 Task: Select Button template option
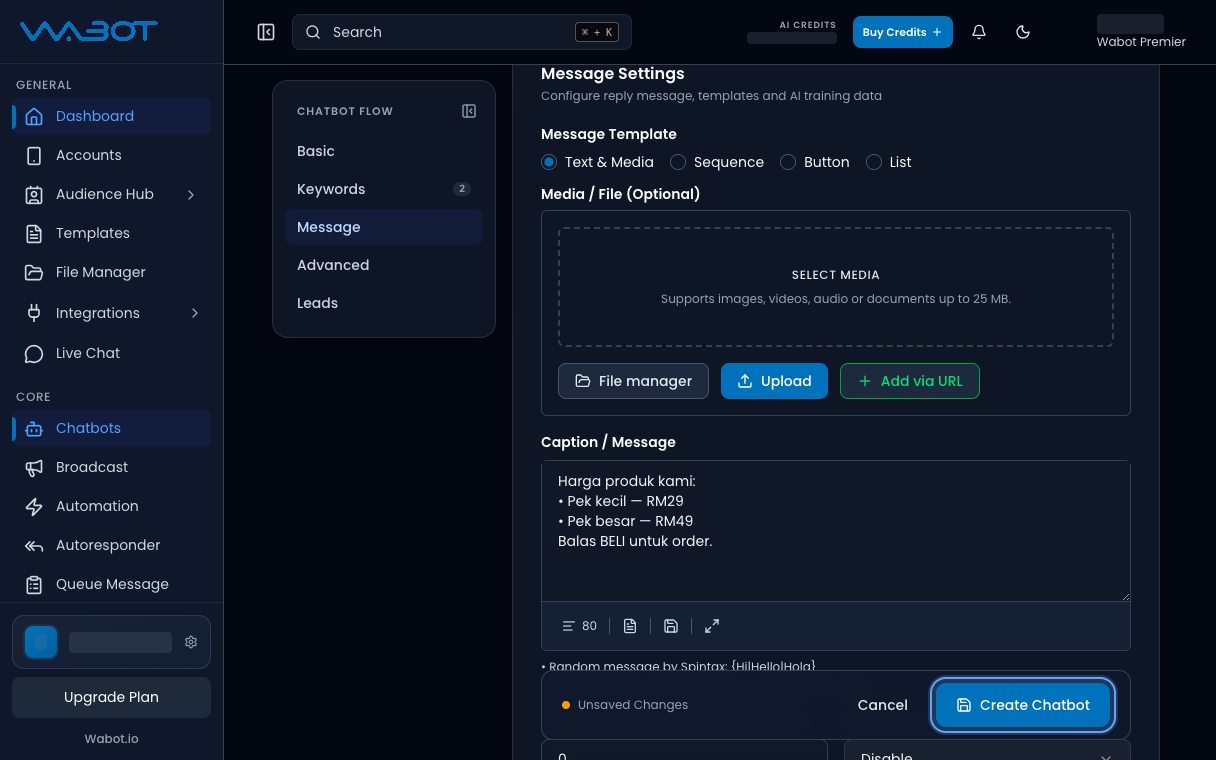coord(815,162)
